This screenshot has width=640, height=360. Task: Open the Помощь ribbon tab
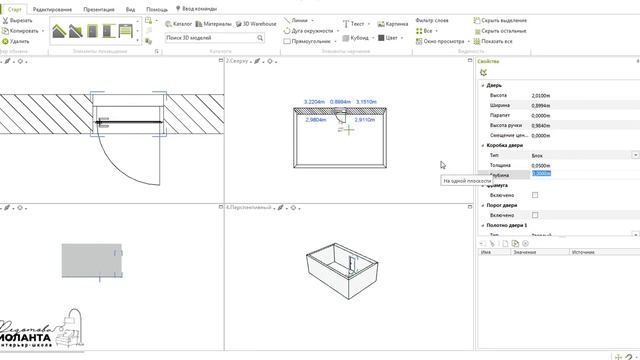[x=157, y=9]
